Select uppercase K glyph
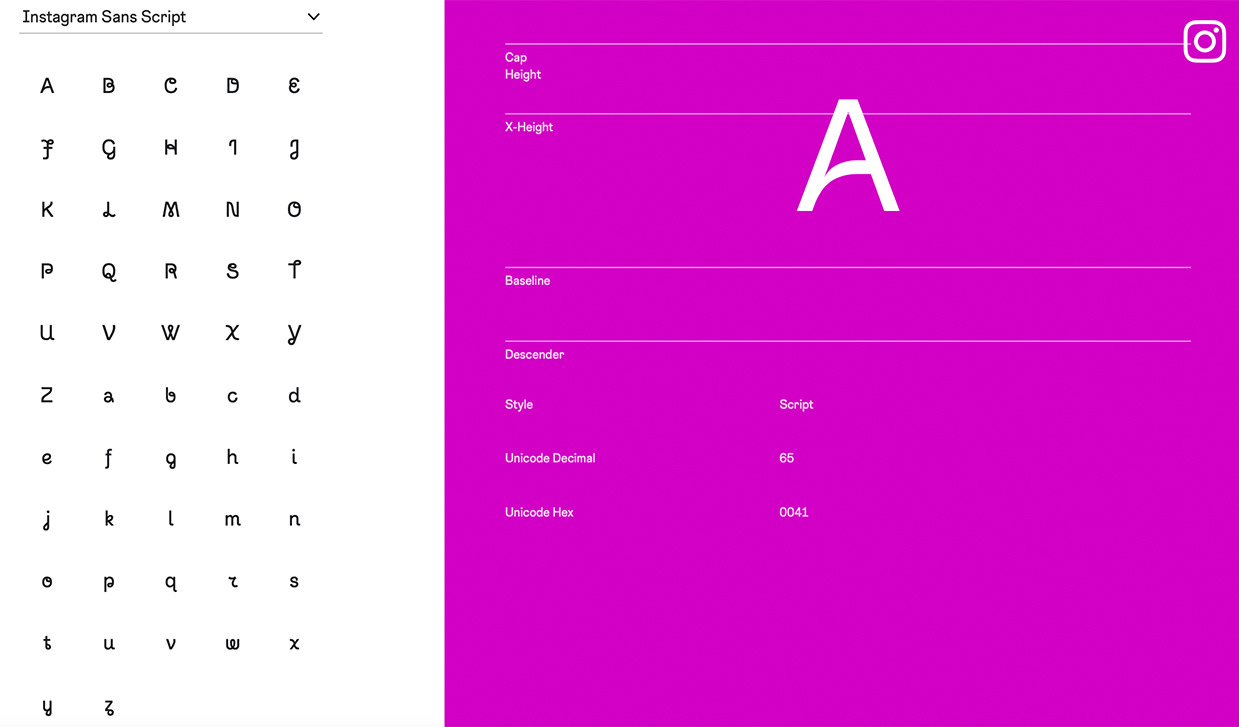This screenshot has height=727, width=1239. (x=47, y=210)
